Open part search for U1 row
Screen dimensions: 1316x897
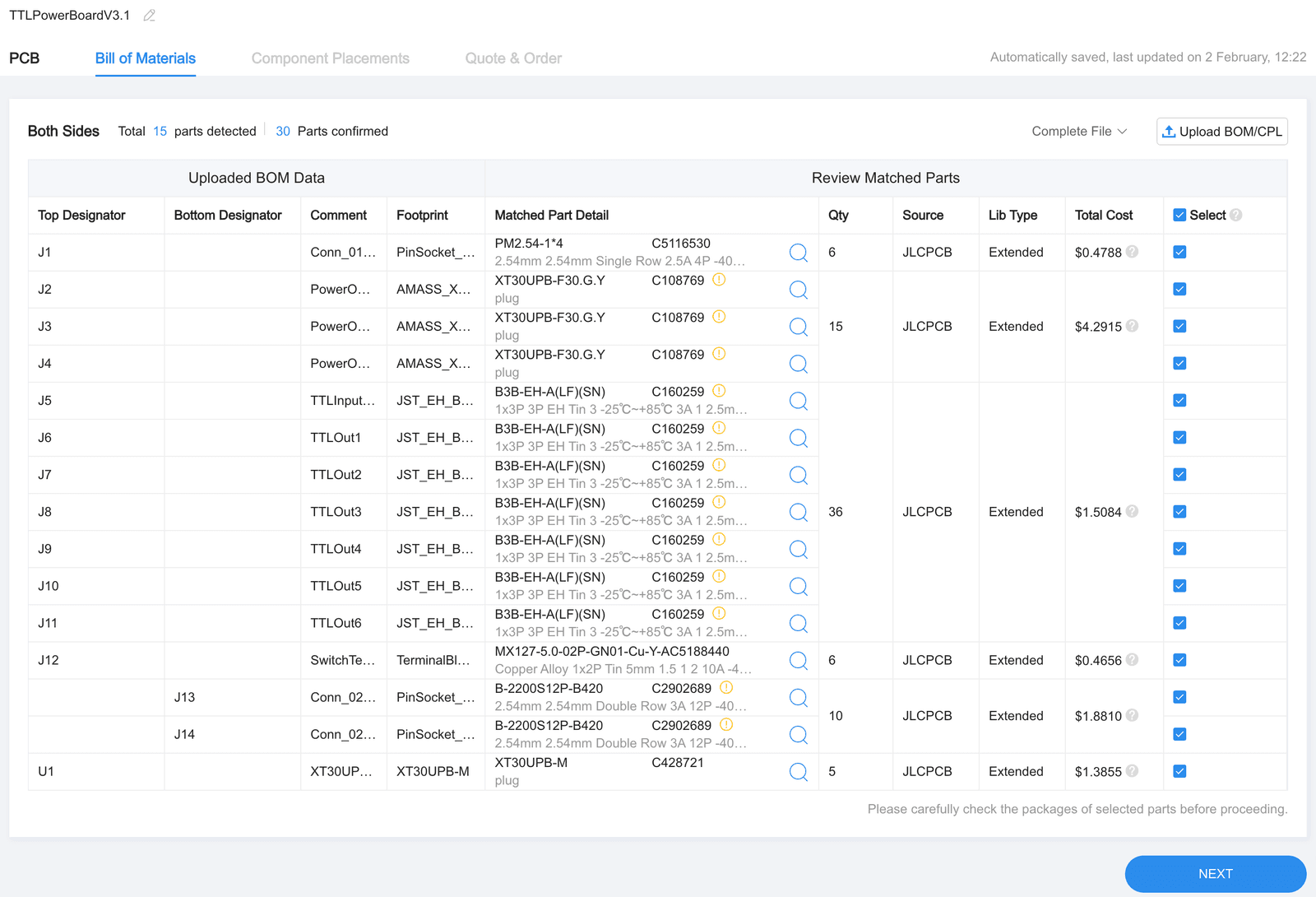tap(798, 771)
